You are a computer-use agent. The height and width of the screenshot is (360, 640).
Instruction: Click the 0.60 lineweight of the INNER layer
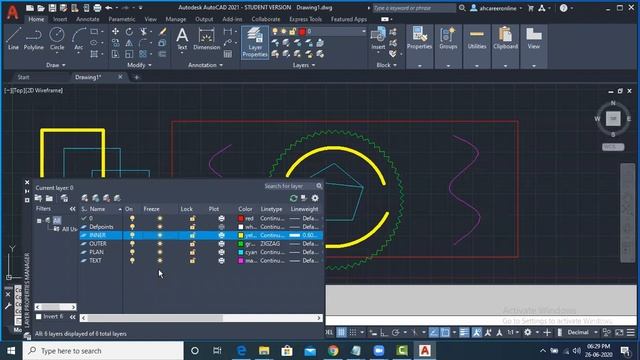point(304,236)
